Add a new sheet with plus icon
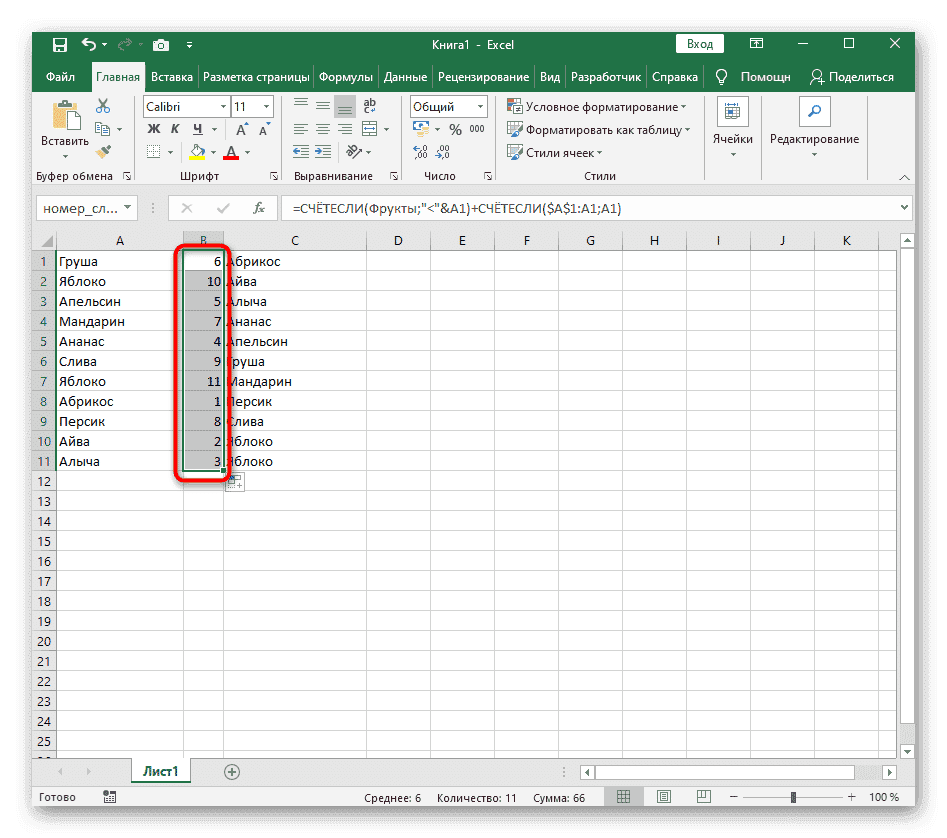This screenshot has width=947, height=838. pos(232,771)
